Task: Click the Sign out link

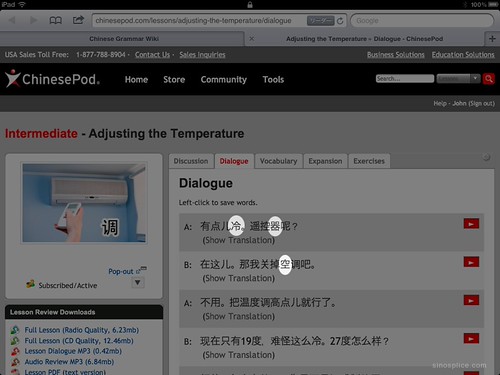Action: [482, 104]
